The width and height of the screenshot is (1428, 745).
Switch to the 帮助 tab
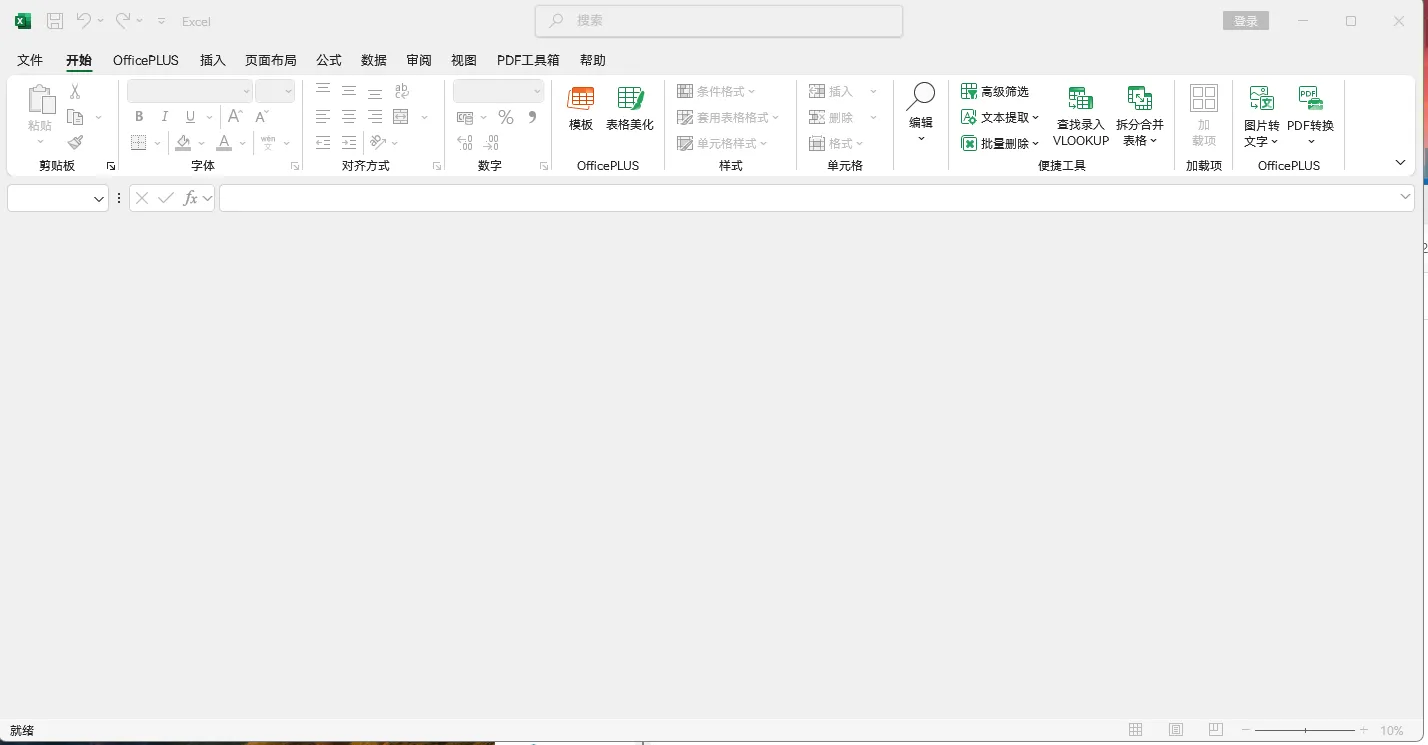593,60
